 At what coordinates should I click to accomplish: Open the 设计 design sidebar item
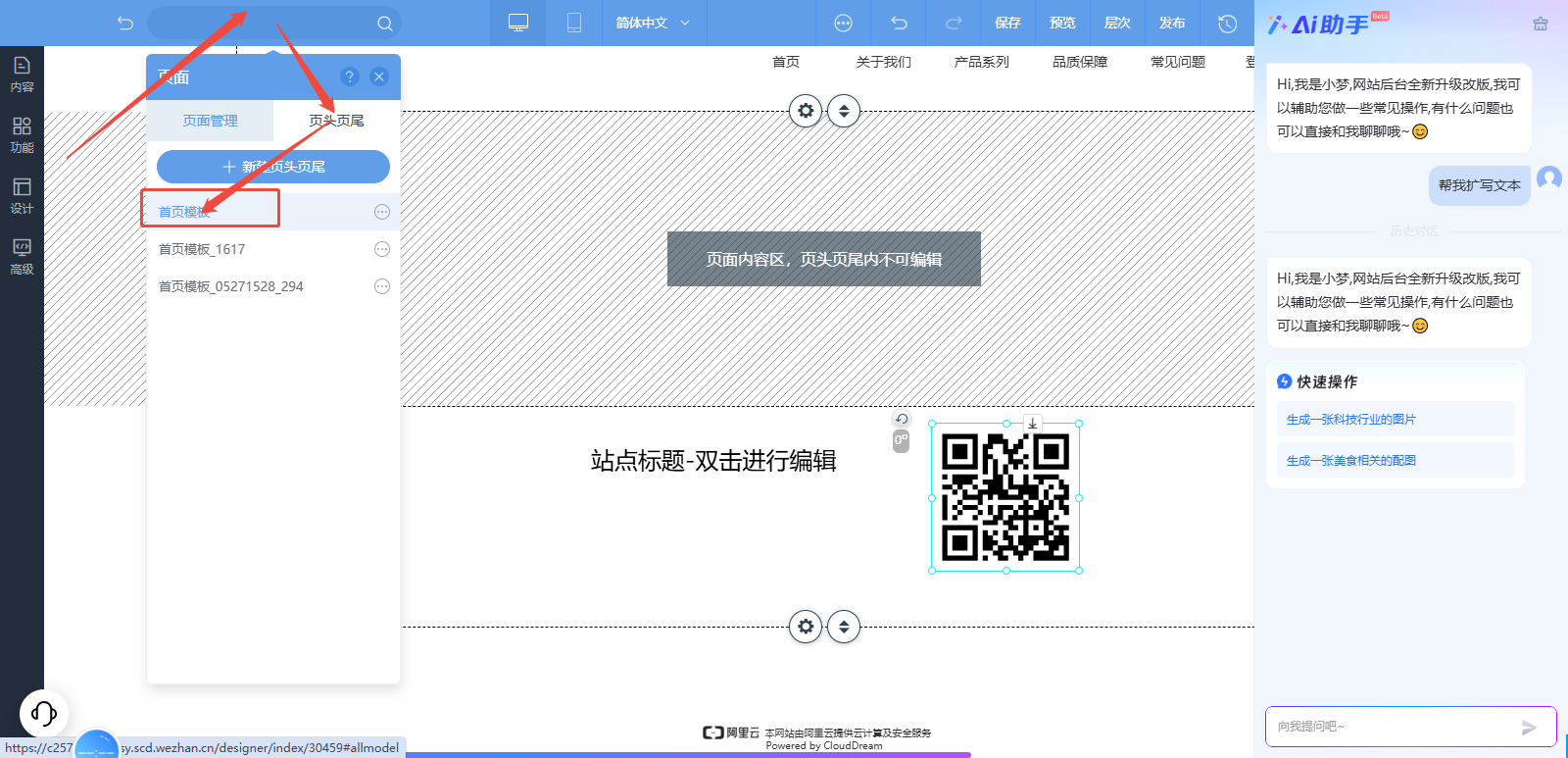(22, 196)
